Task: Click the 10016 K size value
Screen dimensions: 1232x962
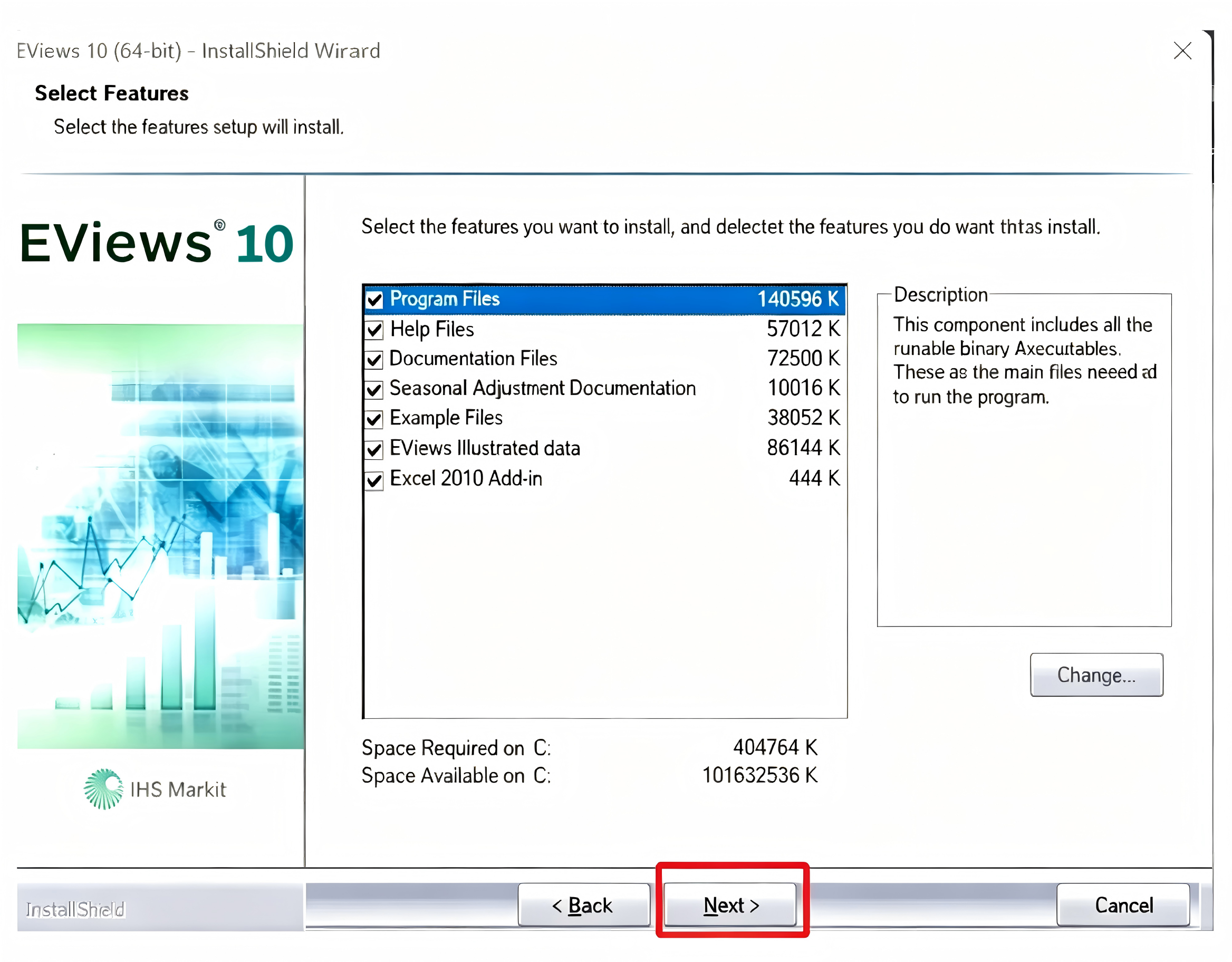Action: [803, 388]
